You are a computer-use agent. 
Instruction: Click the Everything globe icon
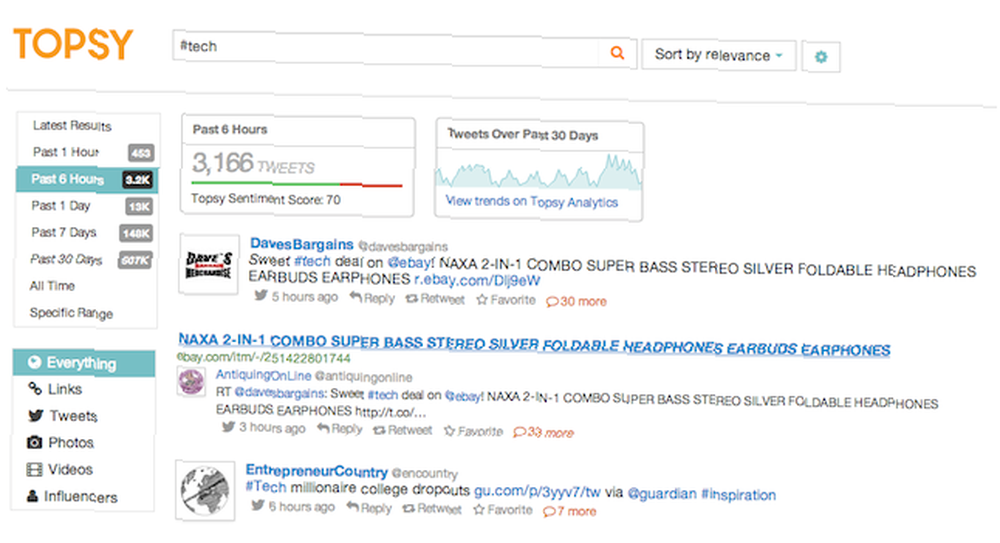34,362
